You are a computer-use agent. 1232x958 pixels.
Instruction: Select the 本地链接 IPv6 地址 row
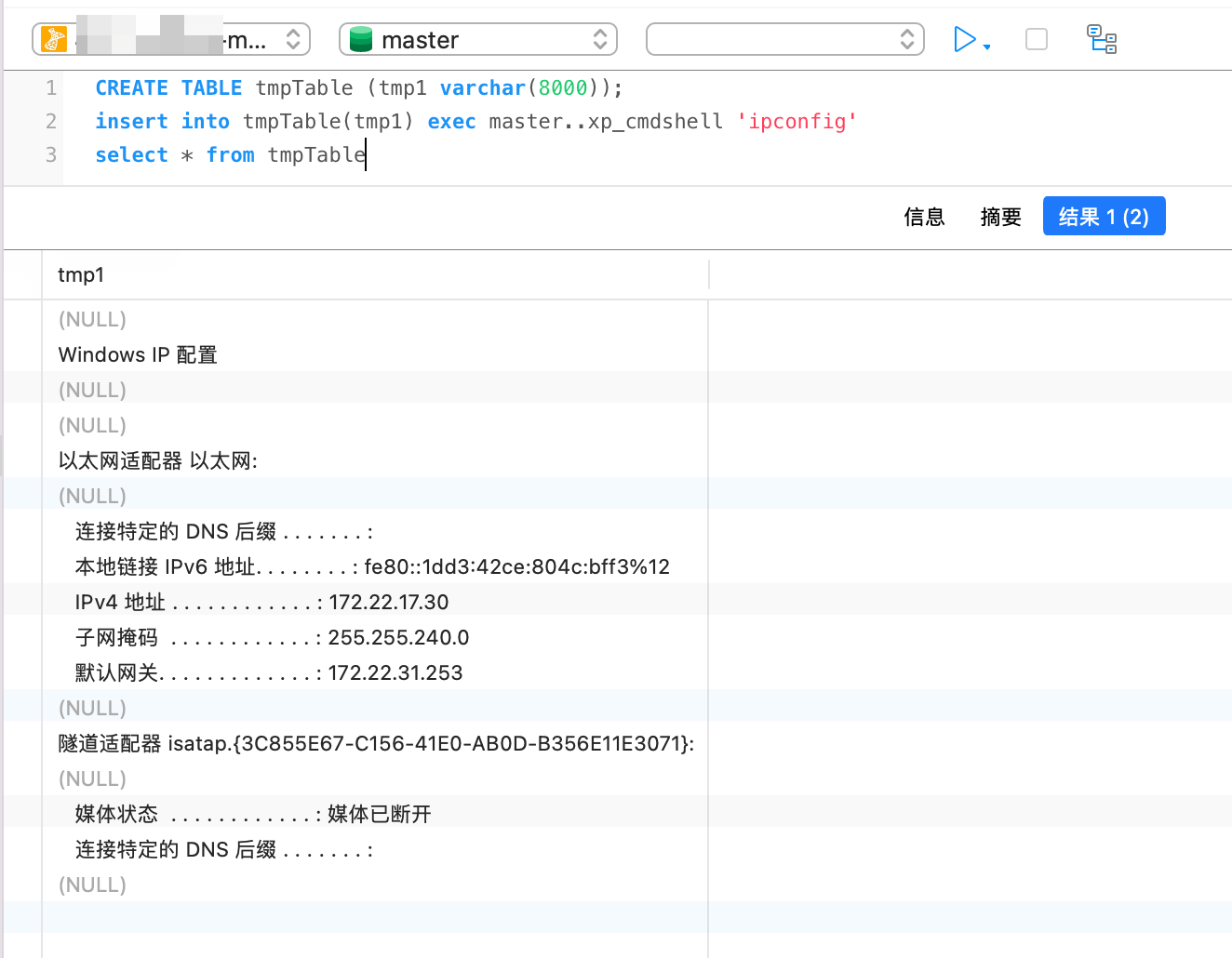point(372,566)
